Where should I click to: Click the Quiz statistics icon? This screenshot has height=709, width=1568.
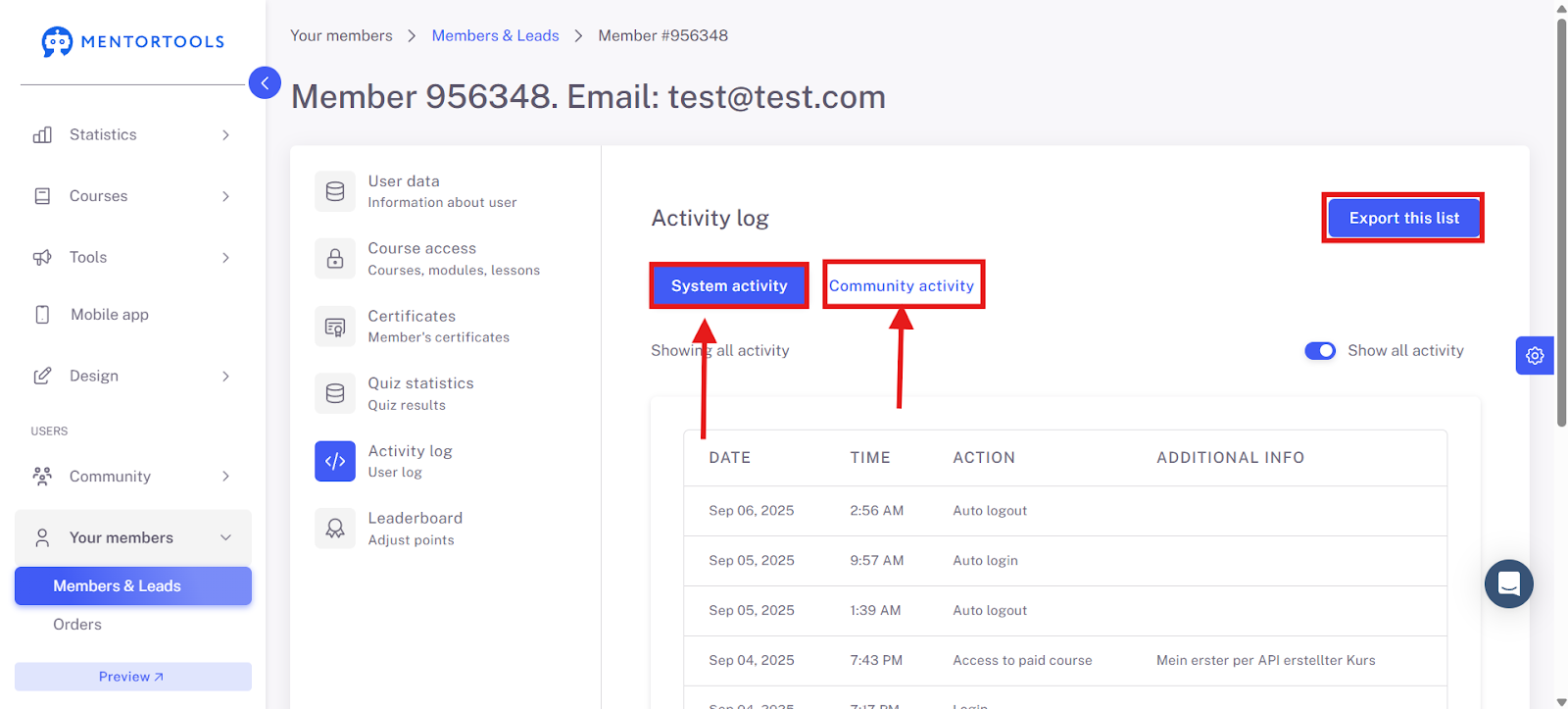[335, 393]
